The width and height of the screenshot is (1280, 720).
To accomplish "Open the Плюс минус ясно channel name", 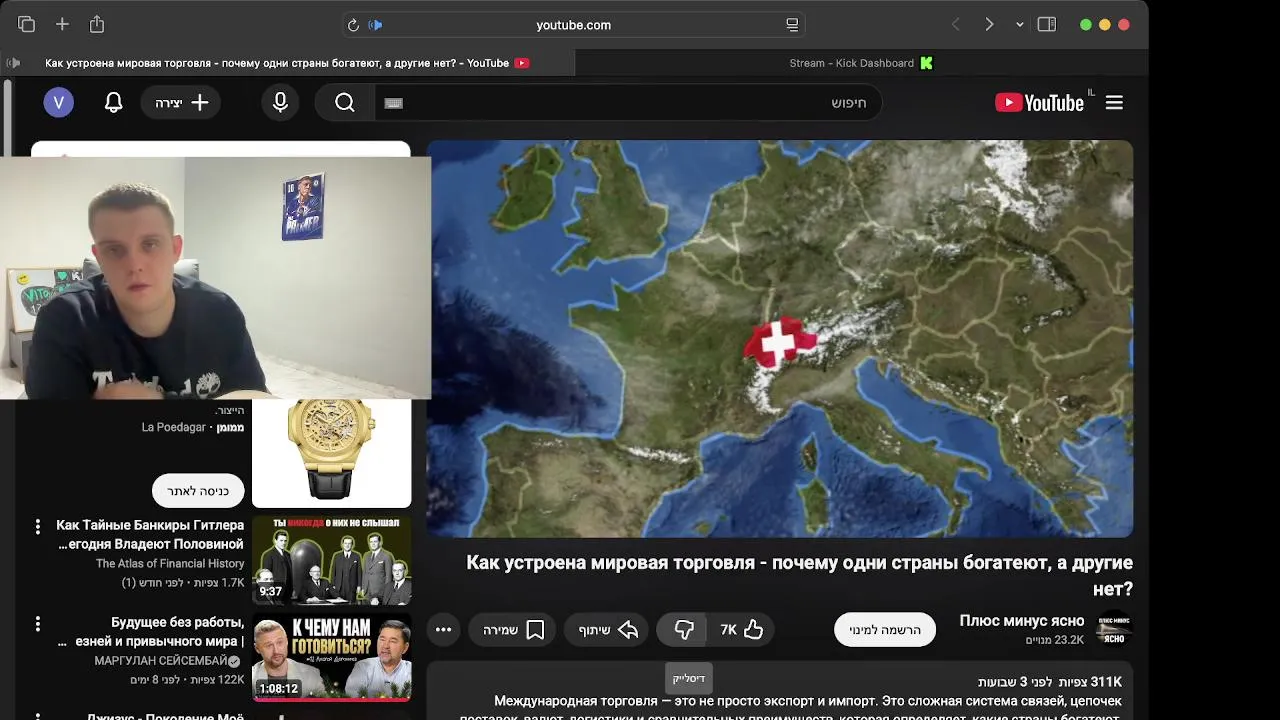I will (x=1022, y=621).
